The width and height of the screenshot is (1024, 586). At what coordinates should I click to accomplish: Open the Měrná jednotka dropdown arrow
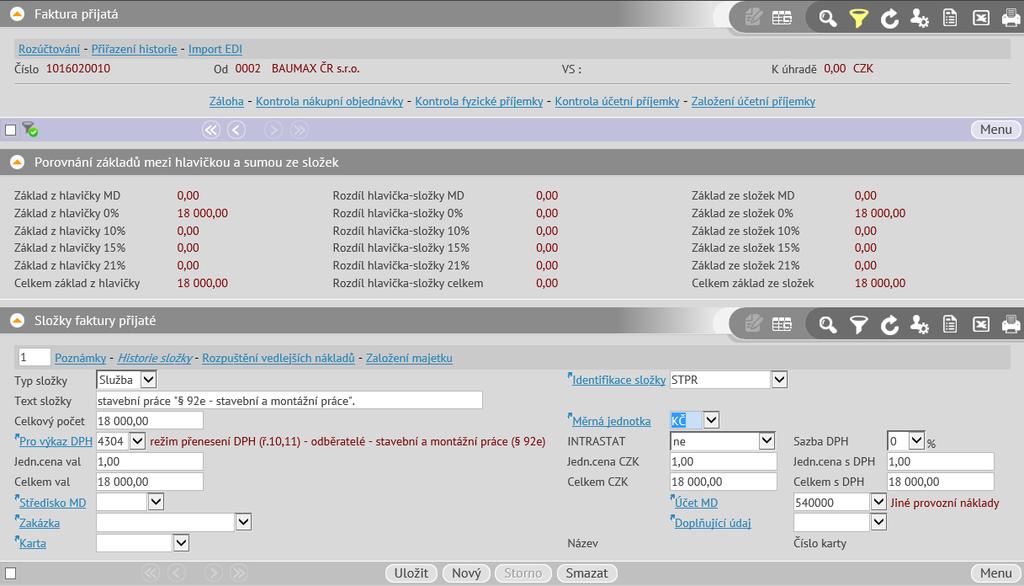pos(711,420)
